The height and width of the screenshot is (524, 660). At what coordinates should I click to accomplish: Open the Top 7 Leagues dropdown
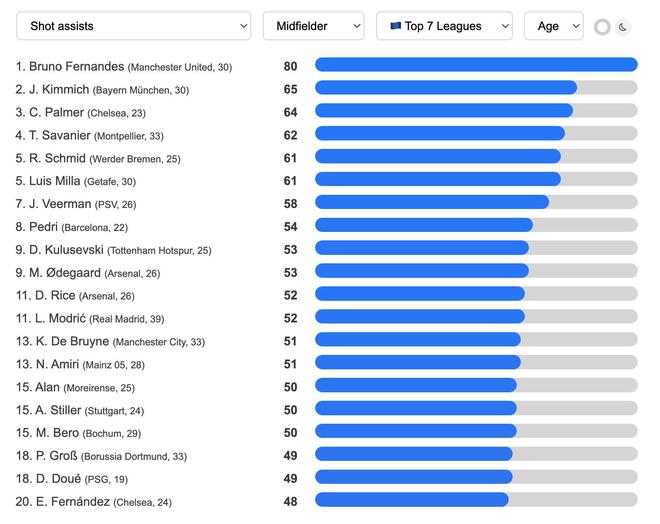click(444, 26)
